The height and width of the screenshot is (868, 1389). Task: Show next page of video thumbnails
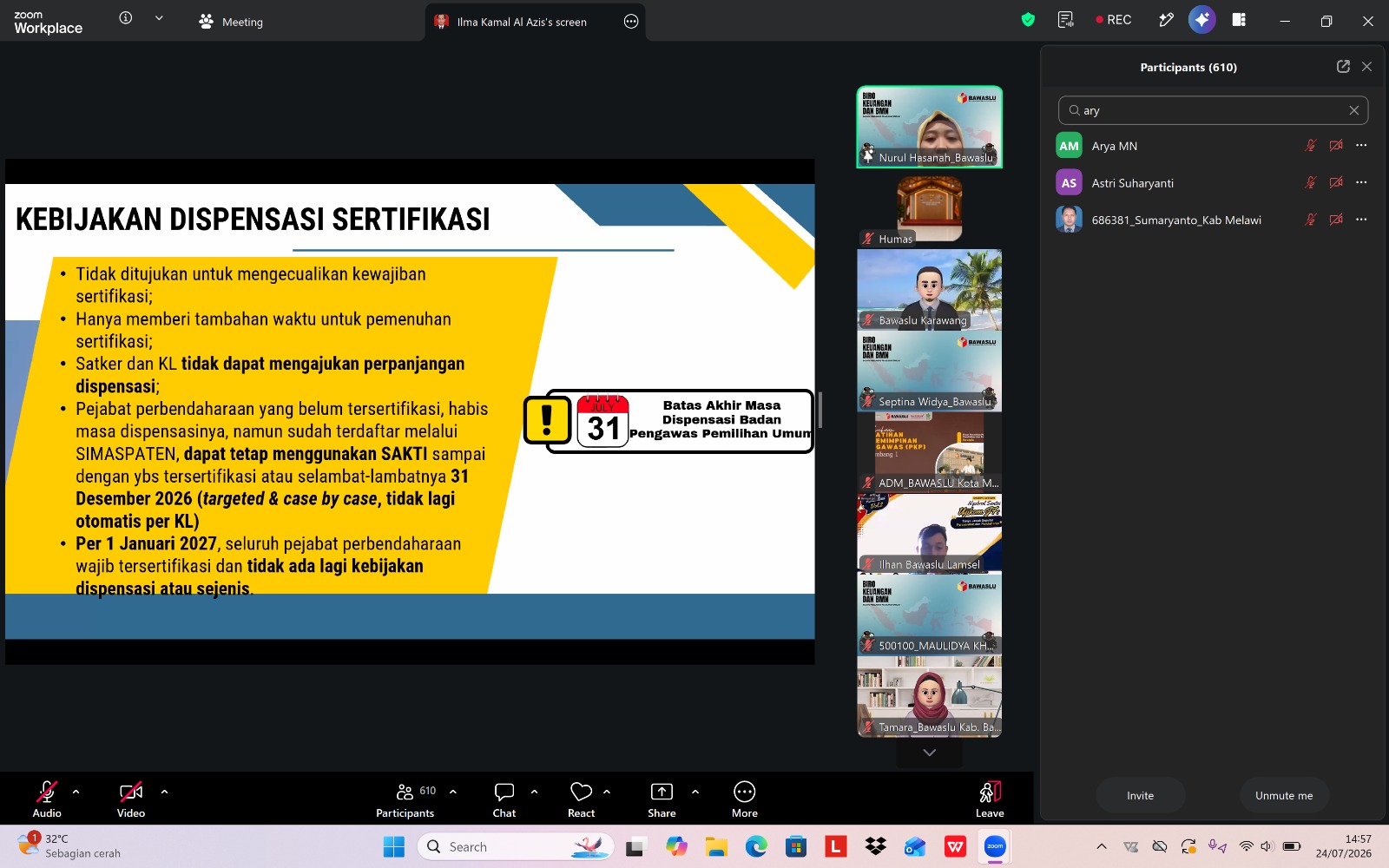pos(930,753)
